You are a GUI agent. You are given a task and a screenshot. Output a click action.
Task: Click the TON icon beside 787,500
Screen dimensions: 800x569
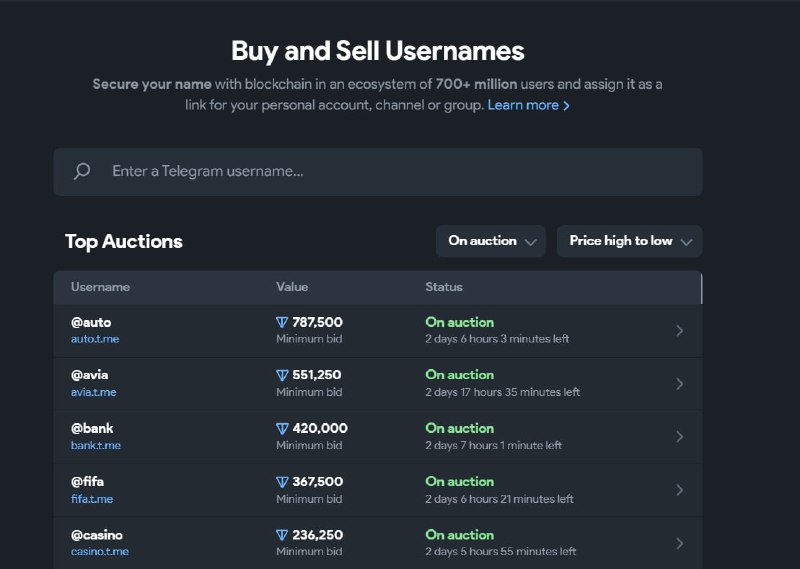coord(282,323)
